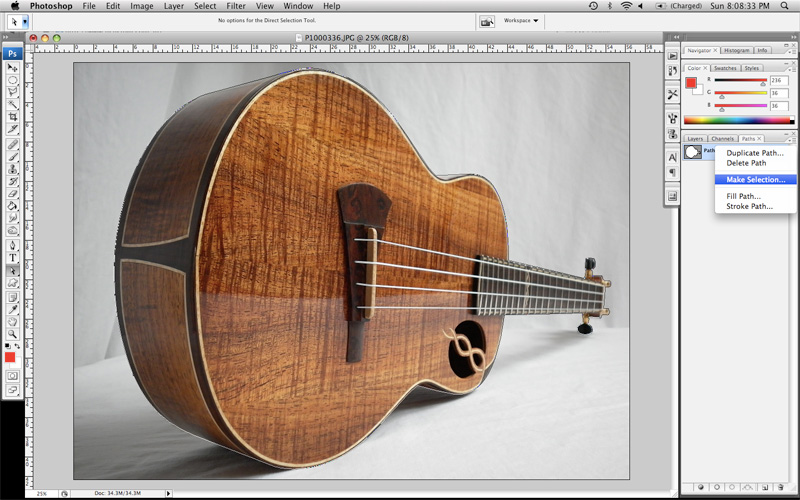This screenshot has width=800, height=500.
Task: Select the History Brush tool
Action: tap(13, 181)
